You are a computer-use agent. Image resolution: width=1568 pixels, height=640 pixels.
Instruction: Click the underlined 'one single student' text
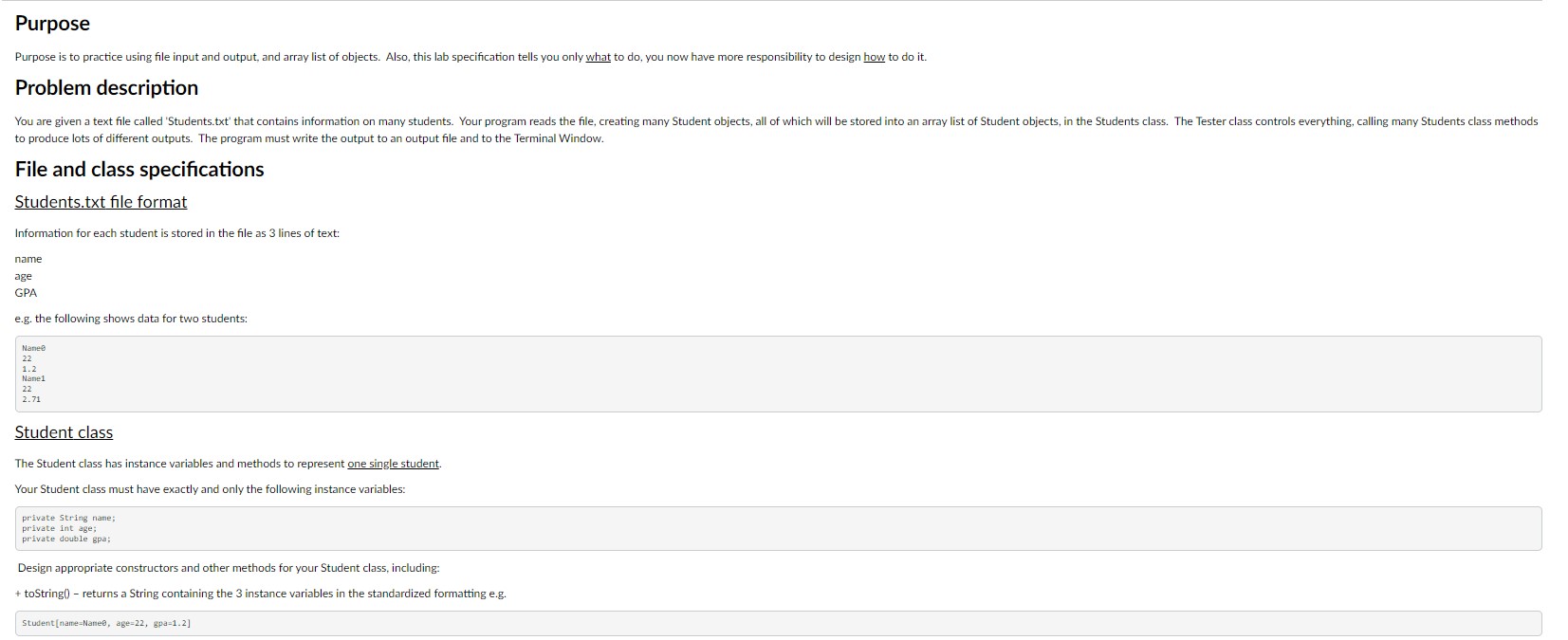[x=393, y=464]
